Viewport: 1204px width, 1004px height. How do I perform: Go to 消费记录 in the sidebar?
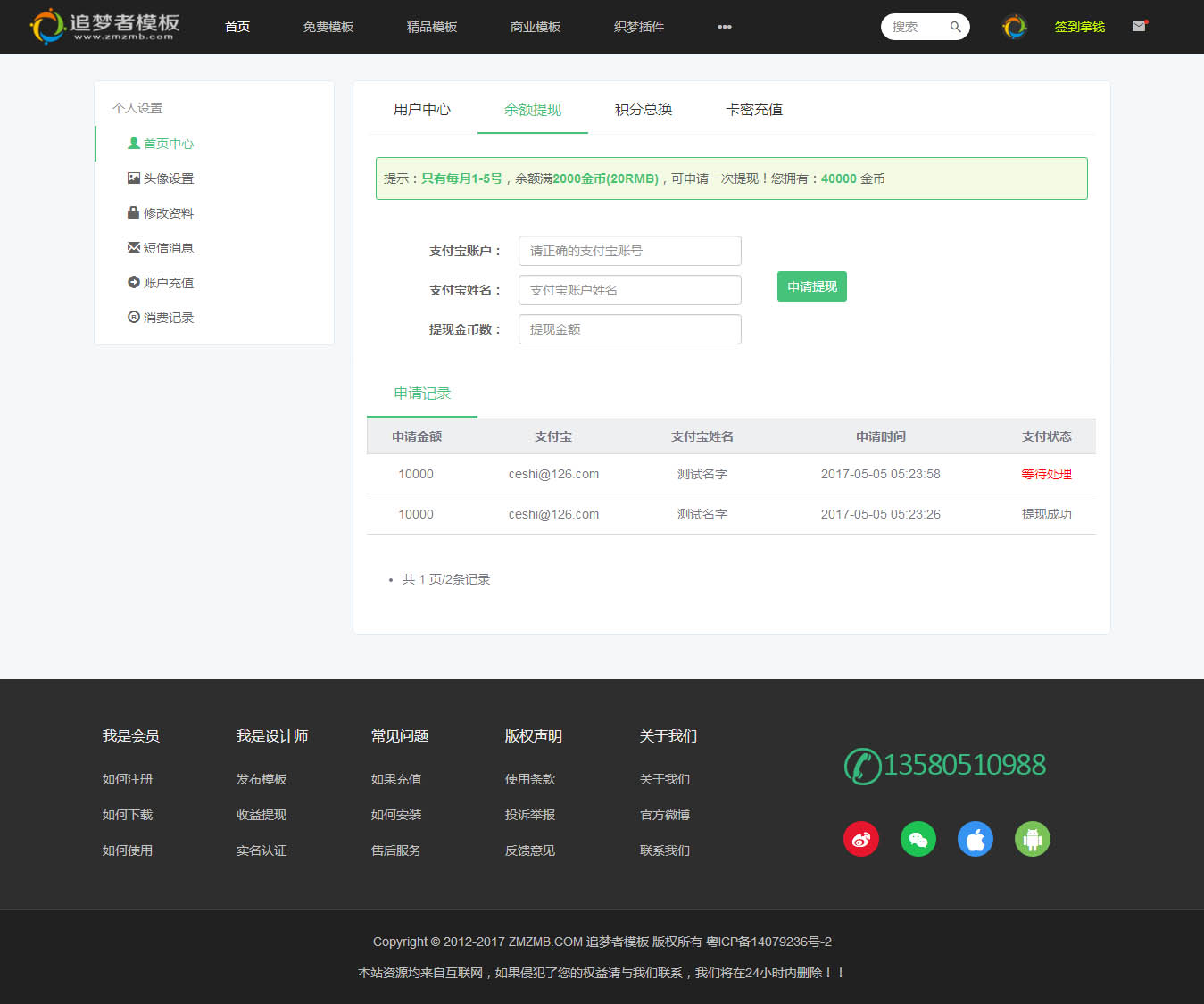(x=168, y=318)
